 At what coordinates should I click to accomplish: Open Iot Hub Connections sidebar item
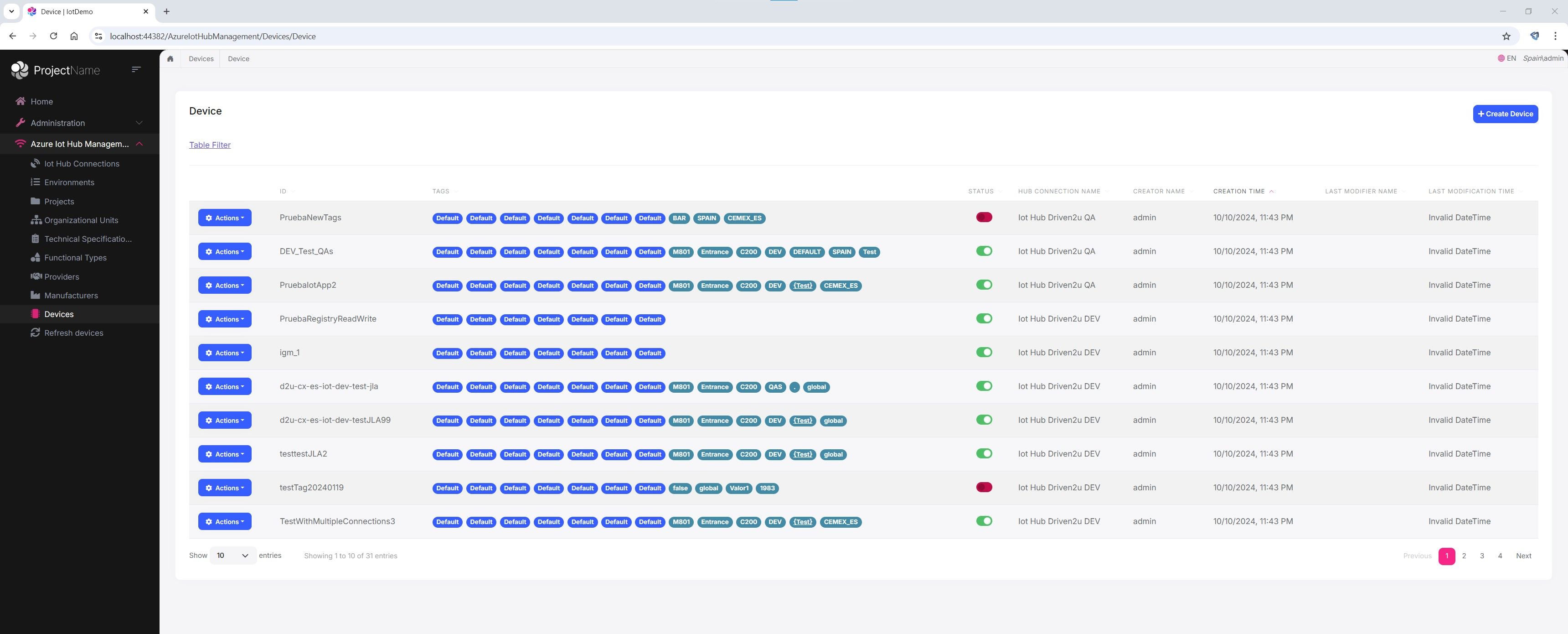82,164
